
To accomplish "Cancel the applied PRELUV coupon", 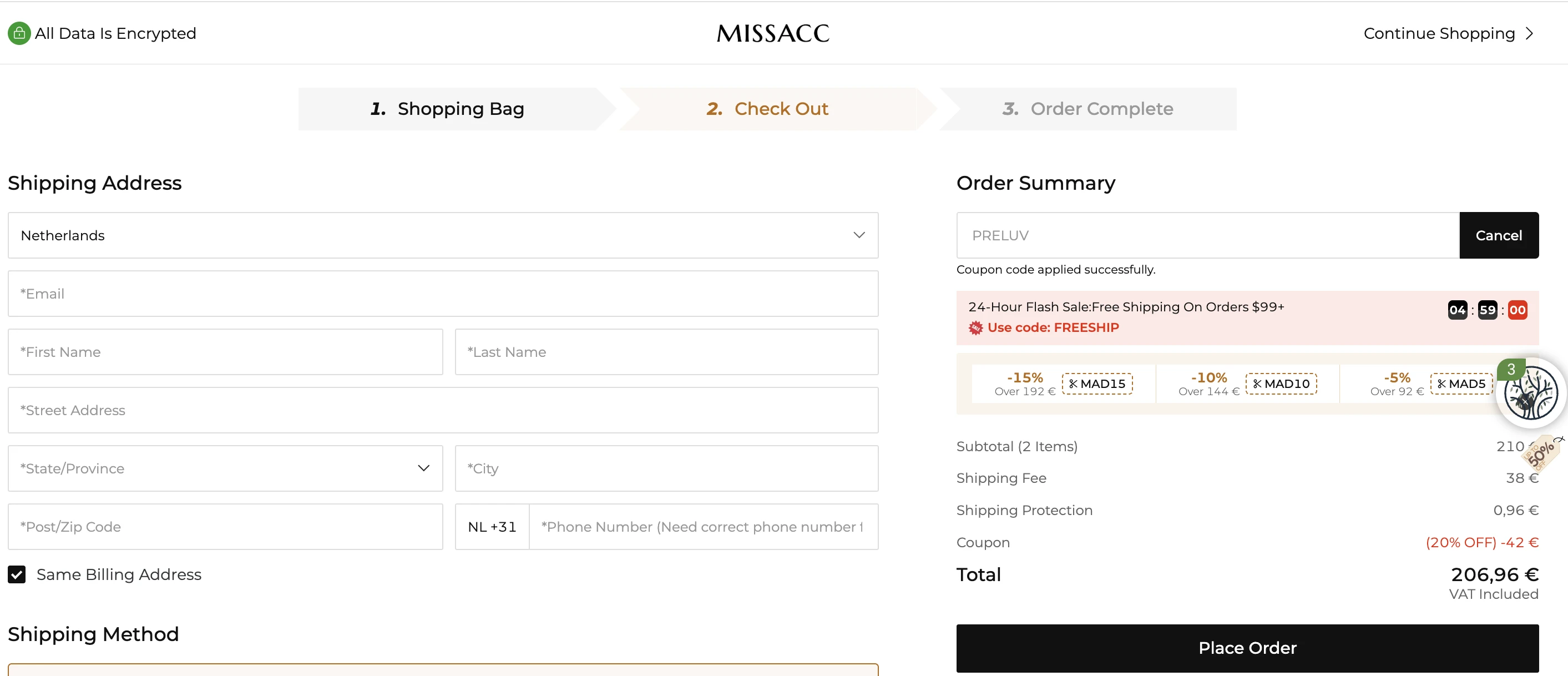I will point(1499,235).
